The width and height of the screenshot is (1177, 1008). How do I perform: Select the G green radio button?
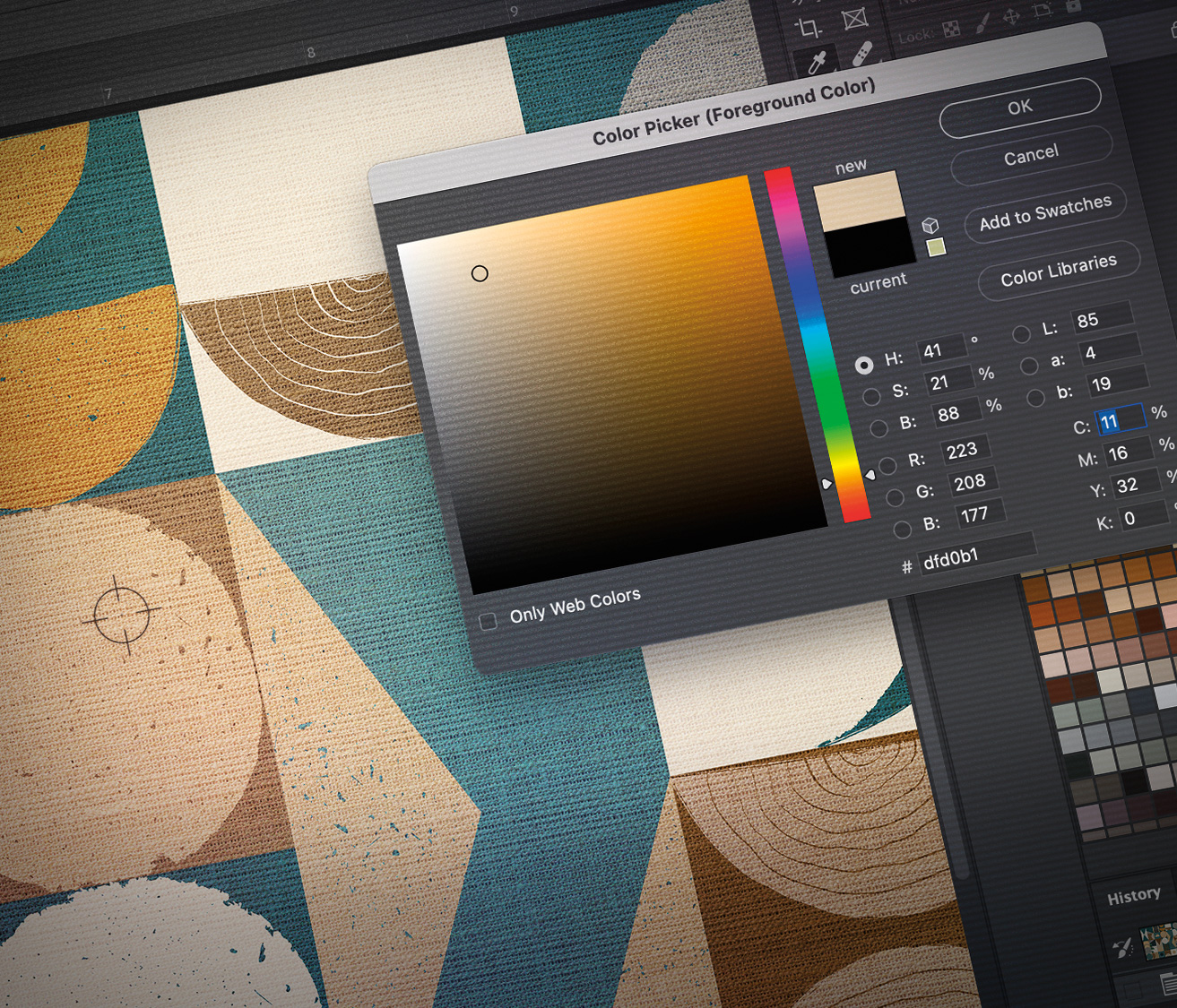[x=895, y=497]
